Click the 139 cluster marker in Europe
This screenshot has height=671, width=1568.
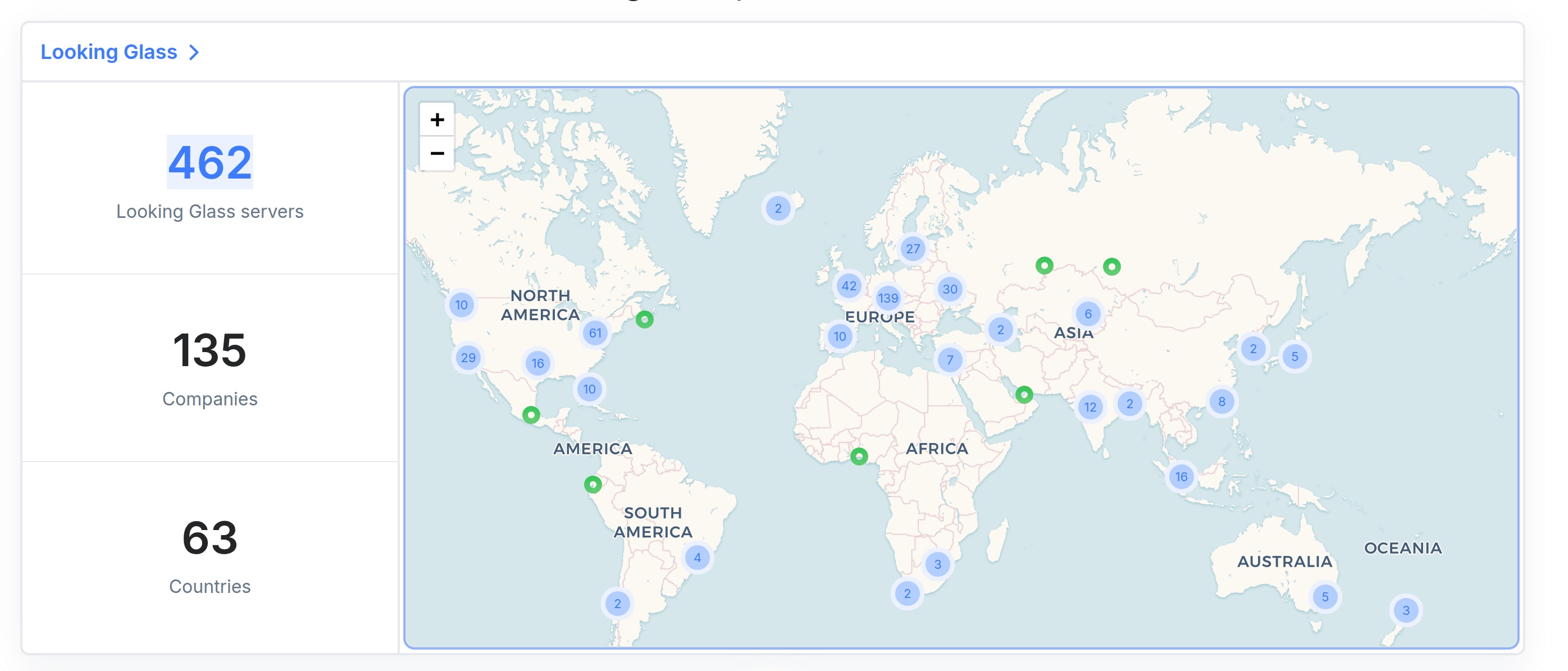(x=887, y=298)
